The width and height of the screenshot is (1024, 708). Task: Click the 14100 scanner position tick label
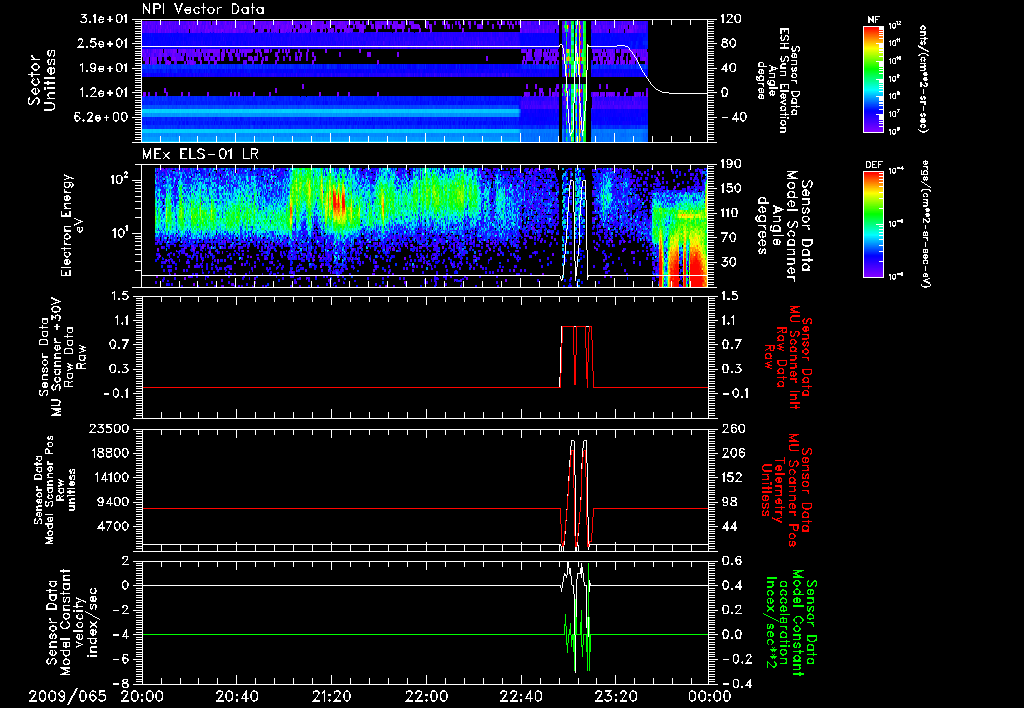point(110,477)
